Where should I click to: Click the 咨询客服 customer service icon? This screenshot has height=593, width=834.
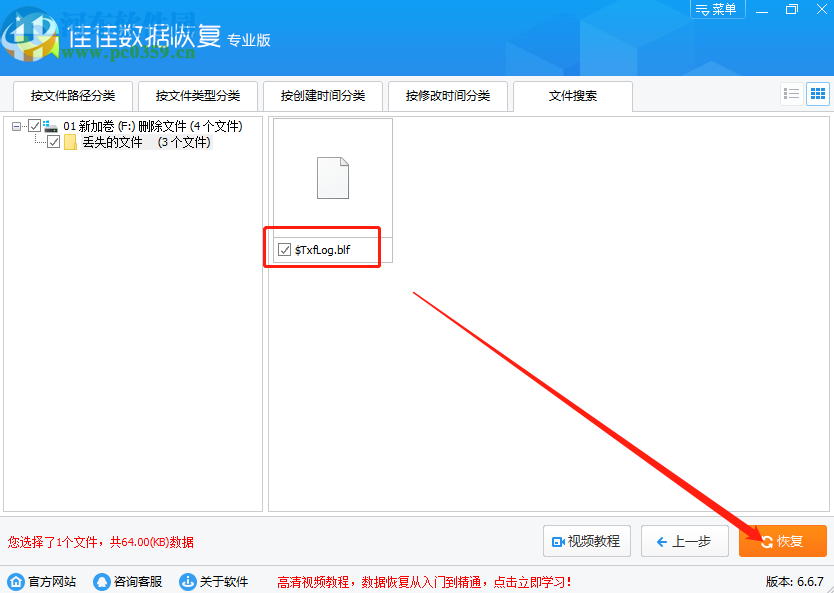(102, 580)
